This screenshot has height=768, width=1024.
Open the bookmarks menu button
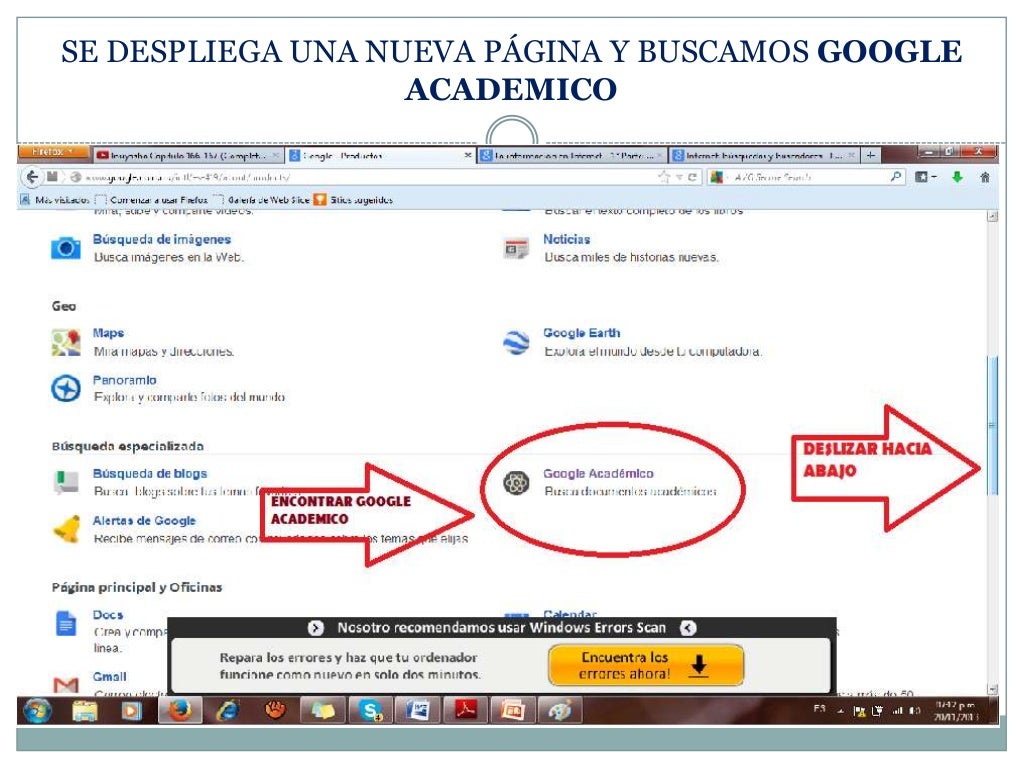(925, 177)
